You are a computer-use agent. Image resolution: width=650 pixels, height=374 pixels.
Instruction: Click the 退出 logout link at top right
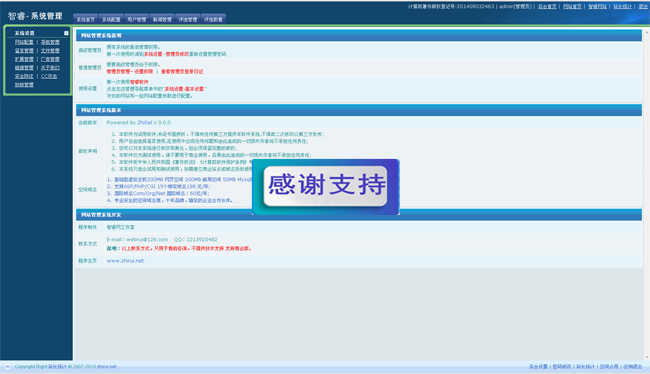point(643,7)
